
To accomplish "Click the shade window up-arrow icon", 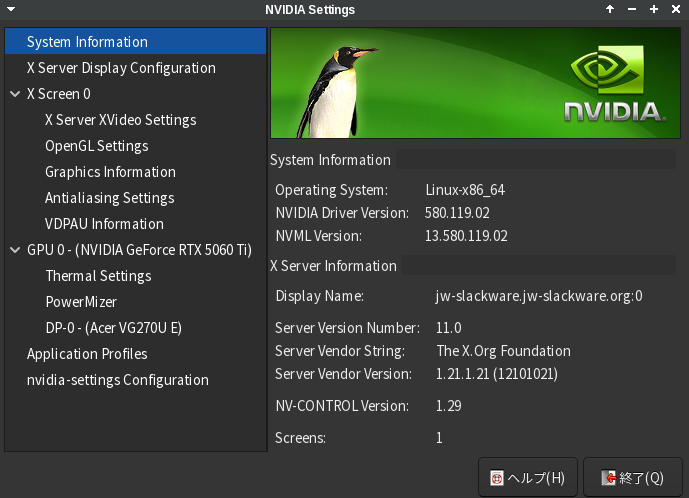I will coord(609,9).
